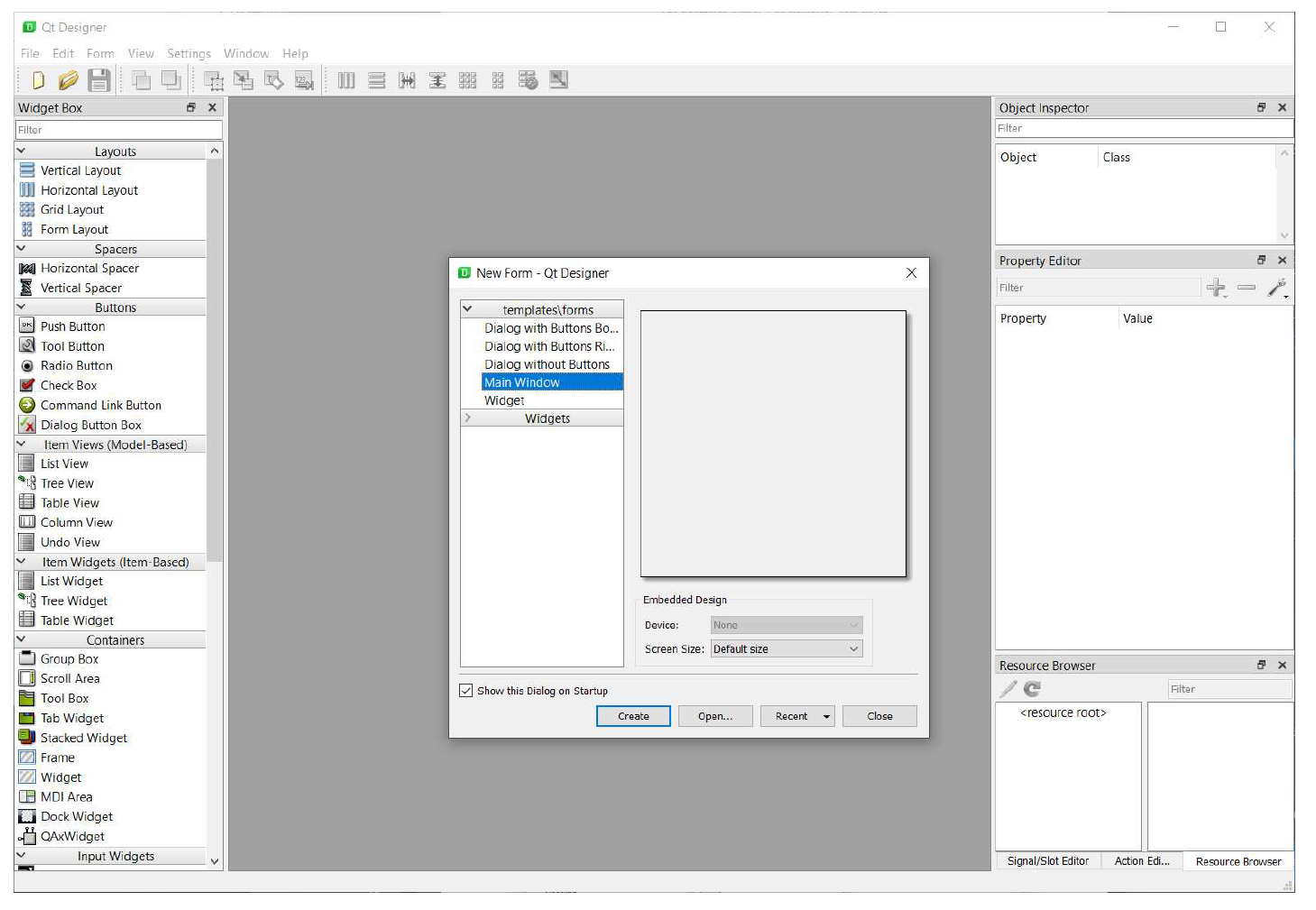Click the Adjust Size toolbar icon
Viewport: 1316px width, 910px height.
click(559, 79)
